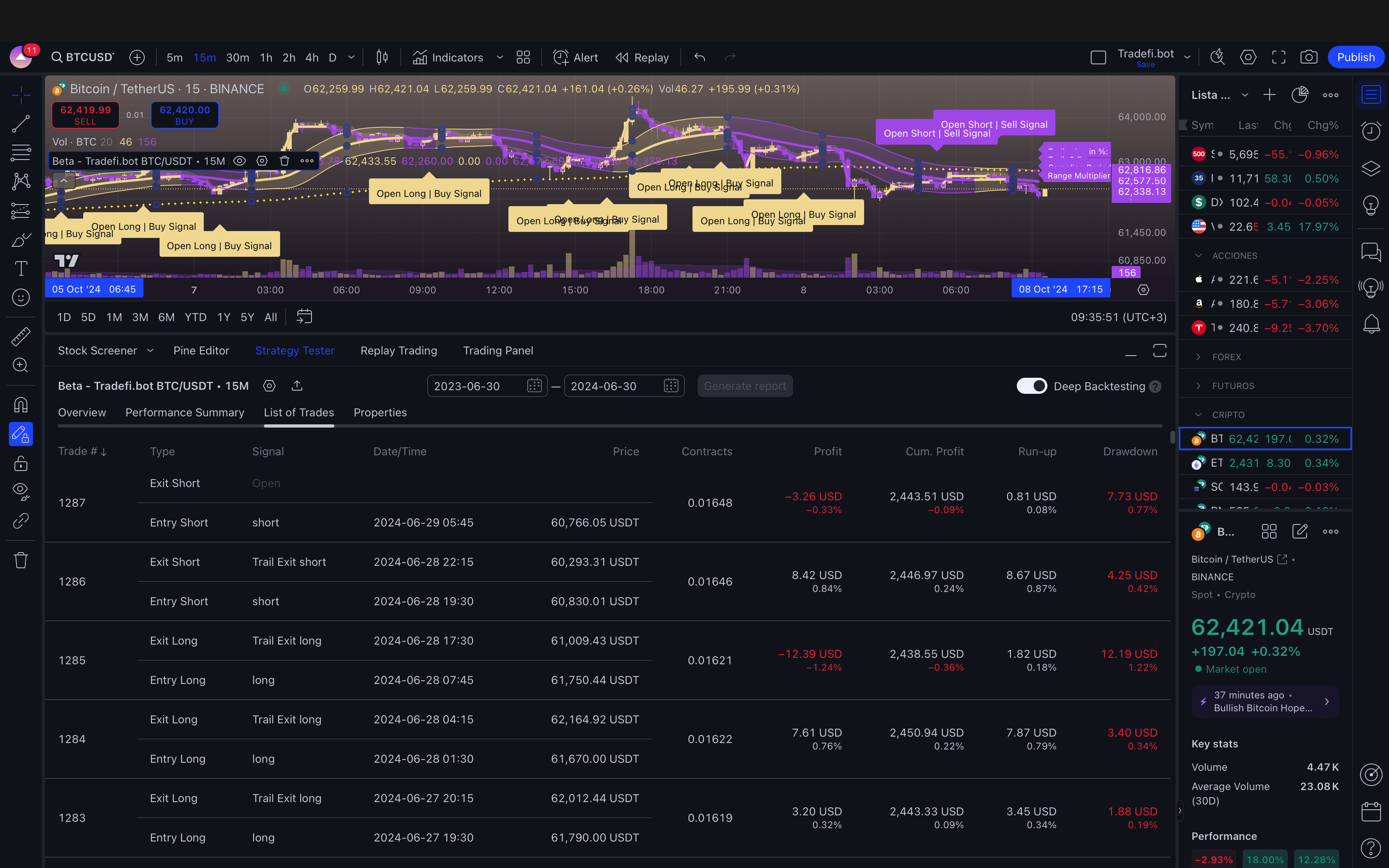Toggle hide all drawings eye tool
This screenshot has height=868, width=1389.
click(21, 491)
